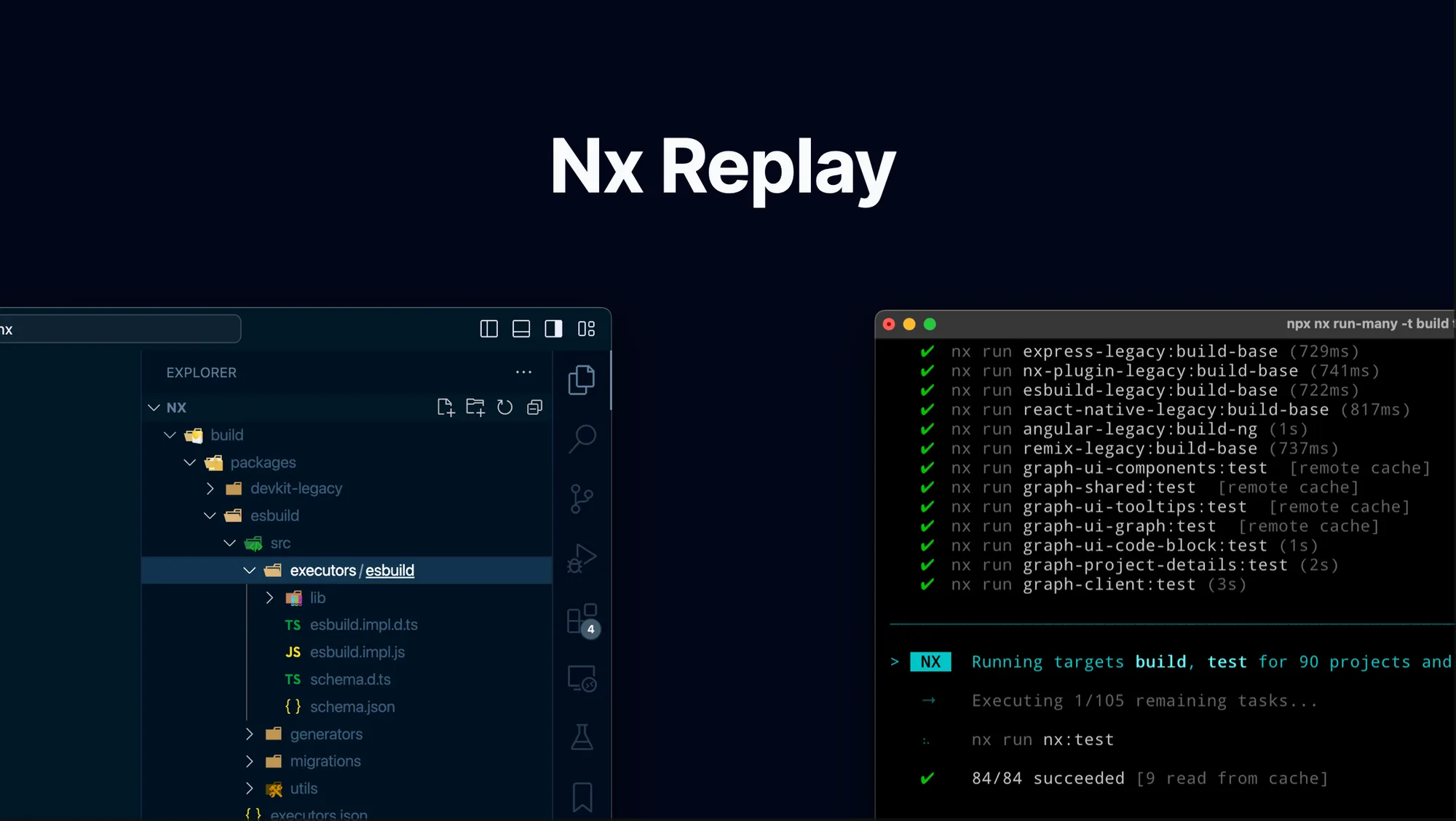Image resolution: width=1456 pixels, height=821 pixels.
Task: Expand the generators folder
Action: point(325,734)
